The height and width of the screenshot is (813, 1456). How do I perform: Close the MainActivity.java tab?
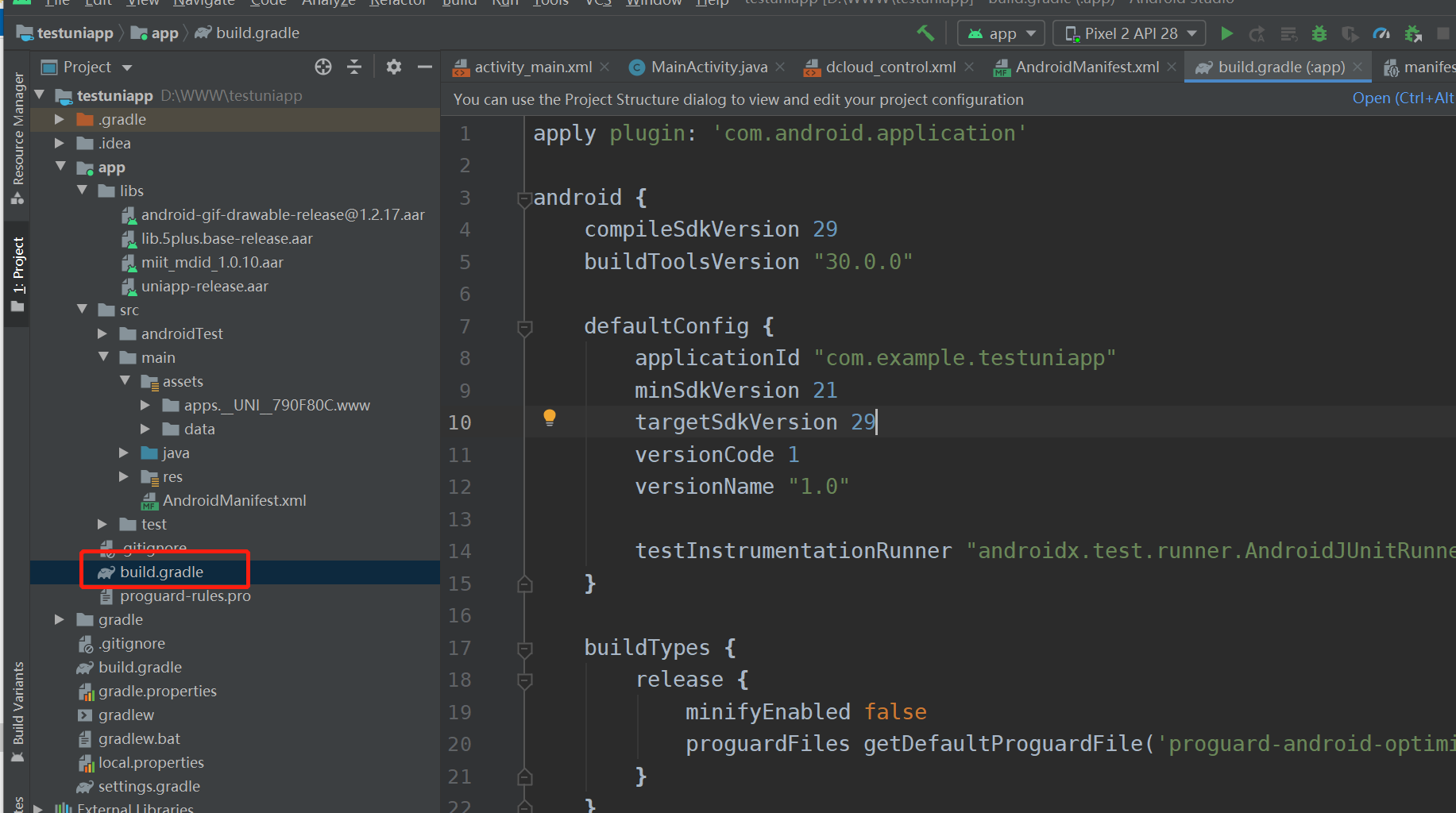780,67
